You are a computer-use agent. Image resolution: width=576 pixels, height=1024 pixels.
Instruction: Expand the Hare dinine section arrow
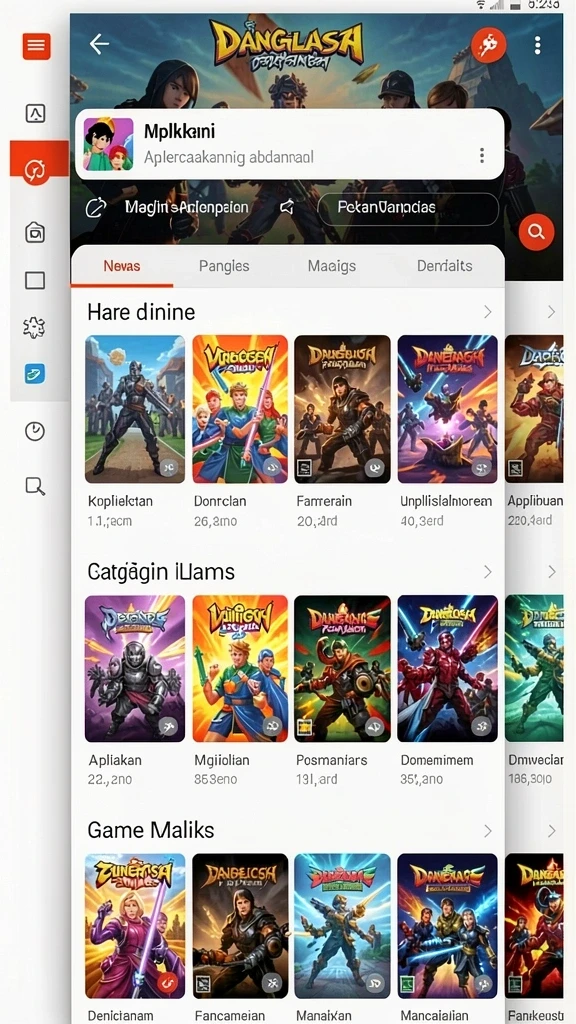487,312
